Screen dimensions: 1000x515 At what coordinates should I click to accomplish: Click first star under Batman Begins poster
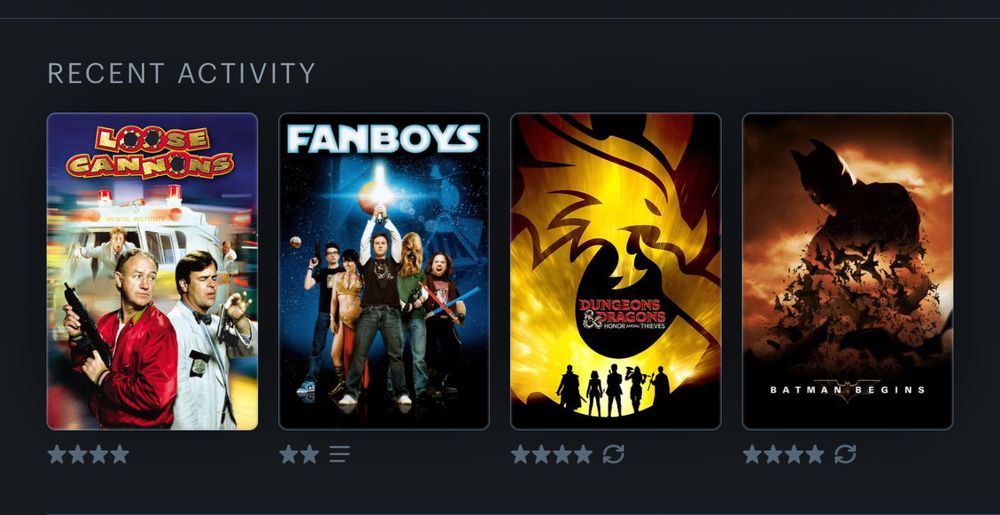[753, 454]
